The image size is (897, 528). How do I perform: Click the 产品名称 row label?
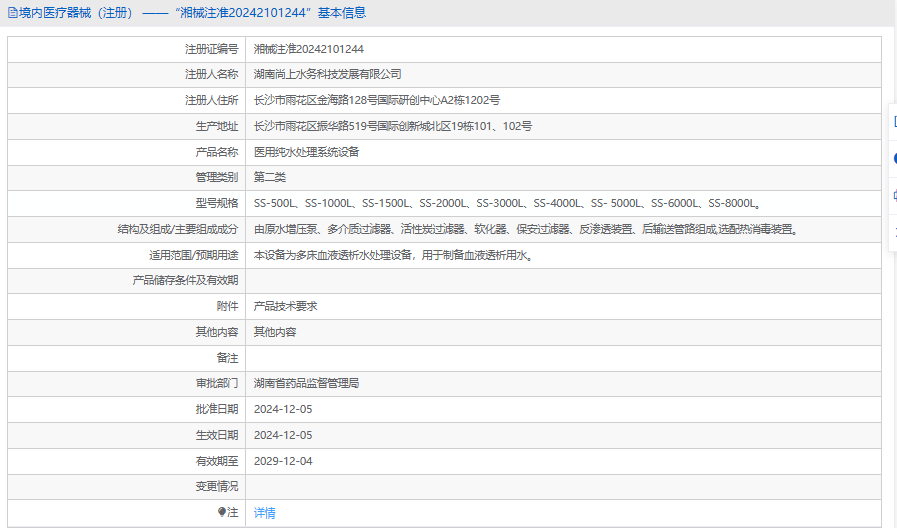click(217, 152)
